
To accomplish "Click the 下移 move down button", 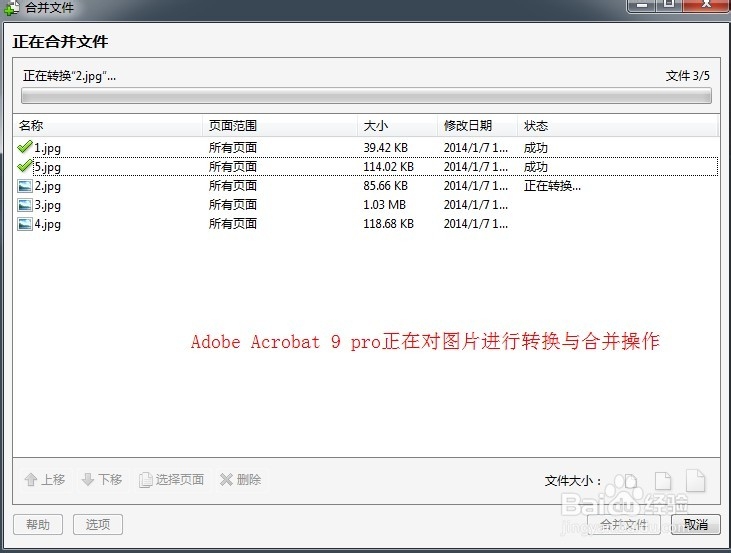I will tap(102, 479).
